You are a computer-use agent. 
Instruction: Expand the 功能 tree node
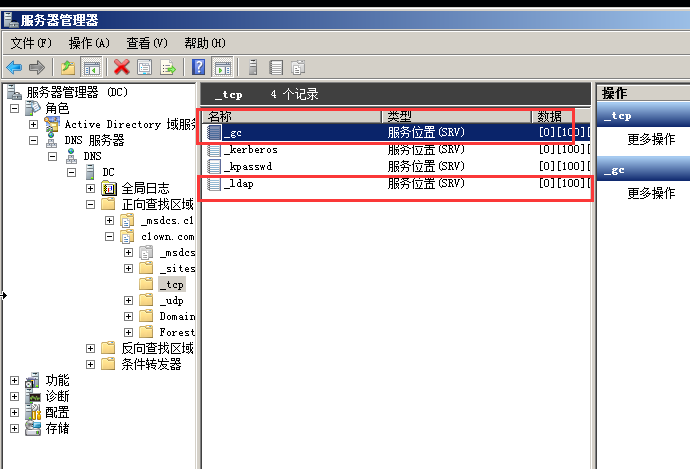pos(14,380)
